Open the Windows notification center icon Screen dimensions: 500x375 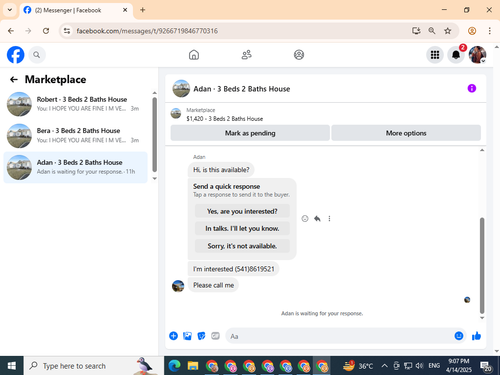(486, 366)
